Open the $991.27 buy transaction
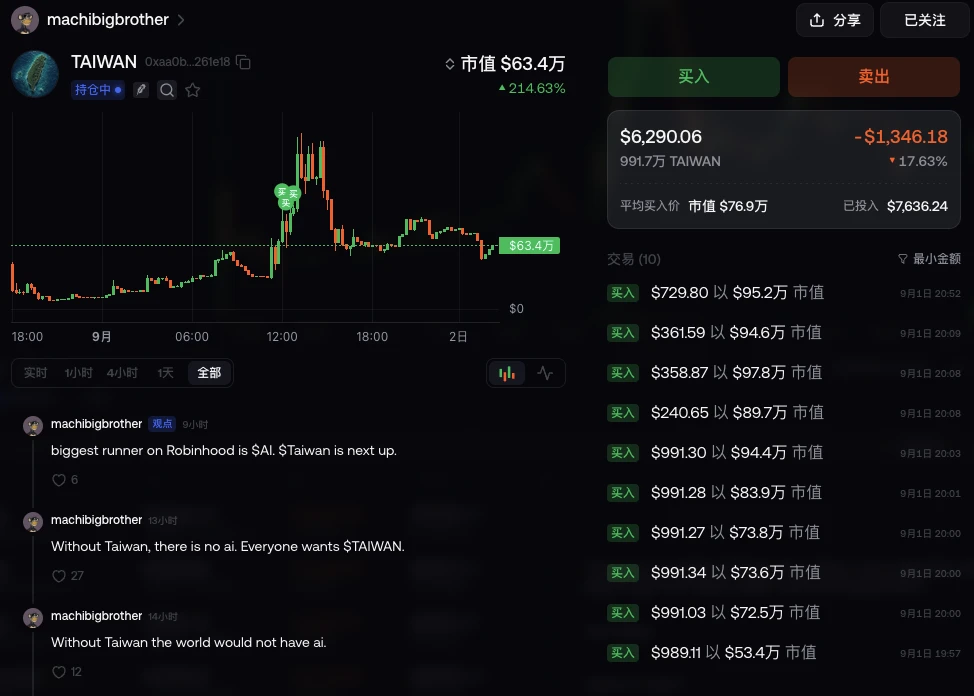The image size is (974, 696). click(x=784, y=533)
